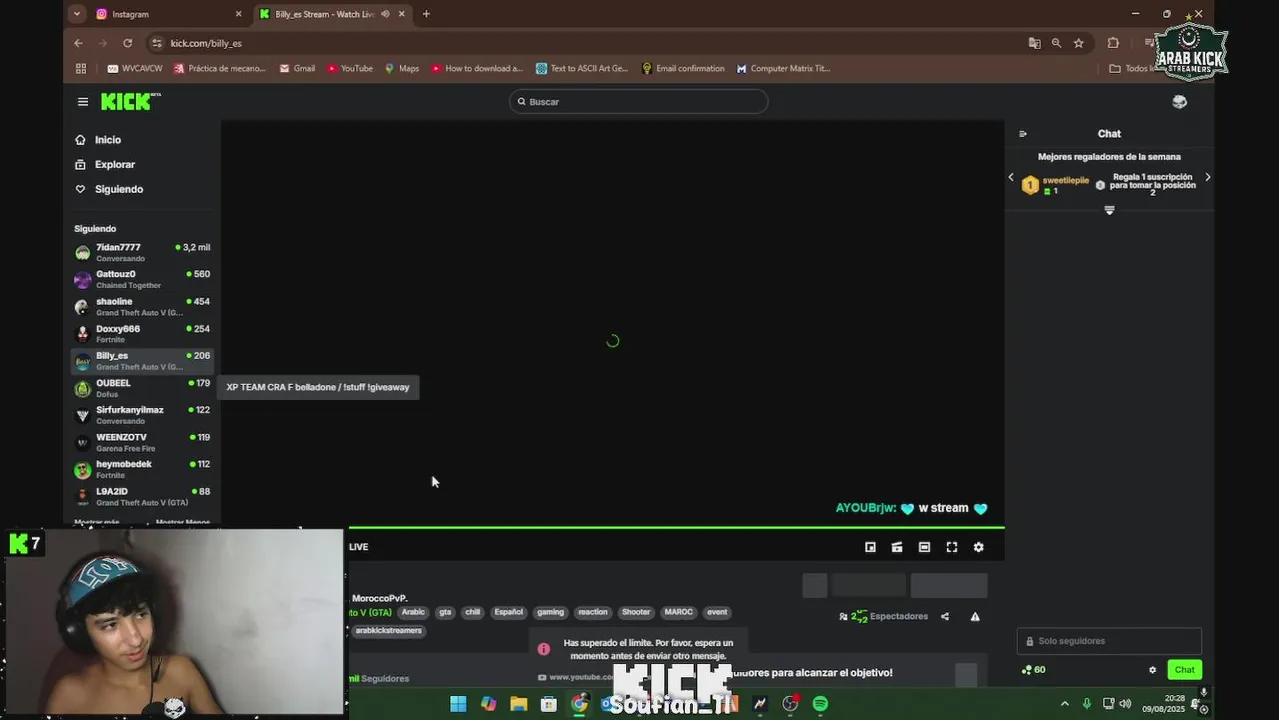Select the Billy_es Stream tab
This screenshot has height=720, width=1279.
coord(332,14)
